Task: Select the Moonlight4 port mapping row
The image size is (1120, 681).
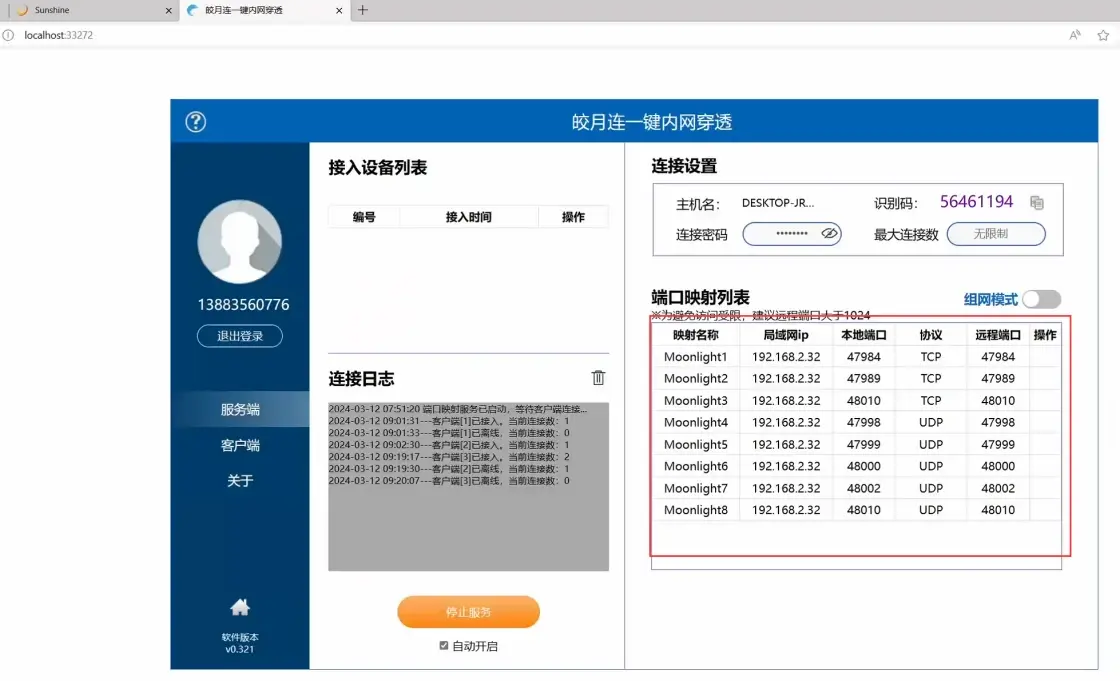Action: click(x=856, y=422)
